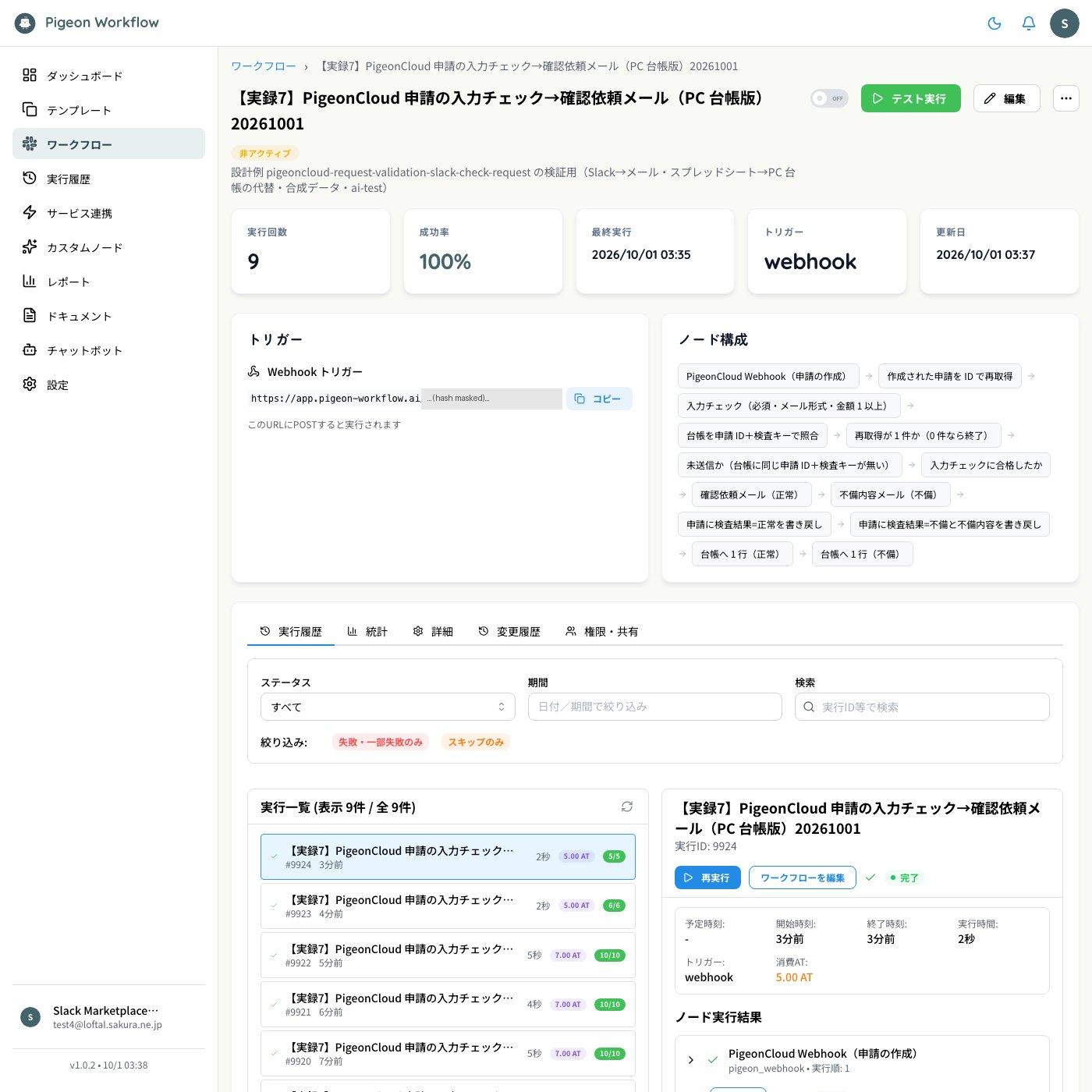
Task: Open the ステータス すべて dropdown
Action: pos(388,707)
